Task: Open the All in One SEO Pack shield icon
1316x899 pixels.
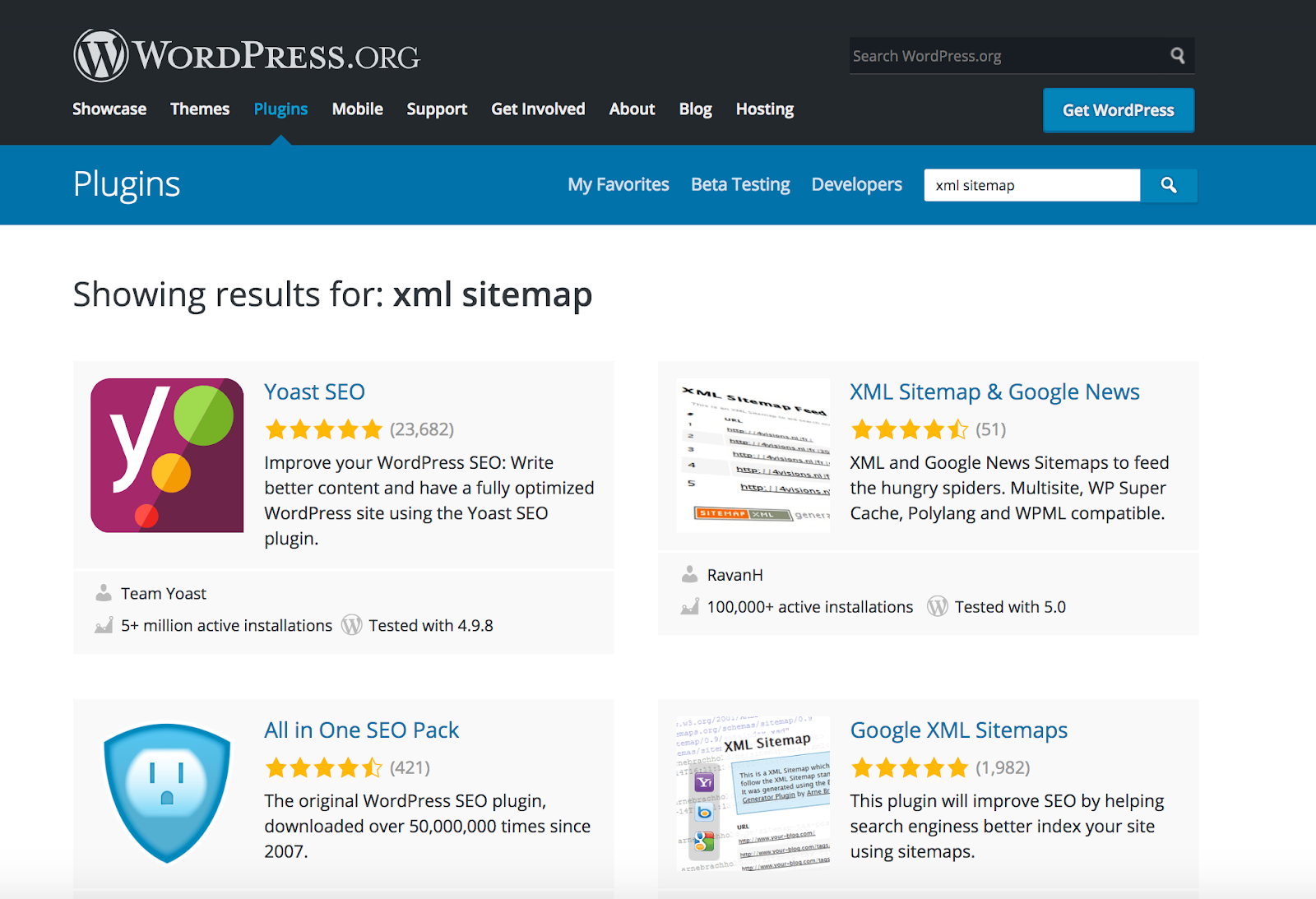Action: tap(167, 793)
